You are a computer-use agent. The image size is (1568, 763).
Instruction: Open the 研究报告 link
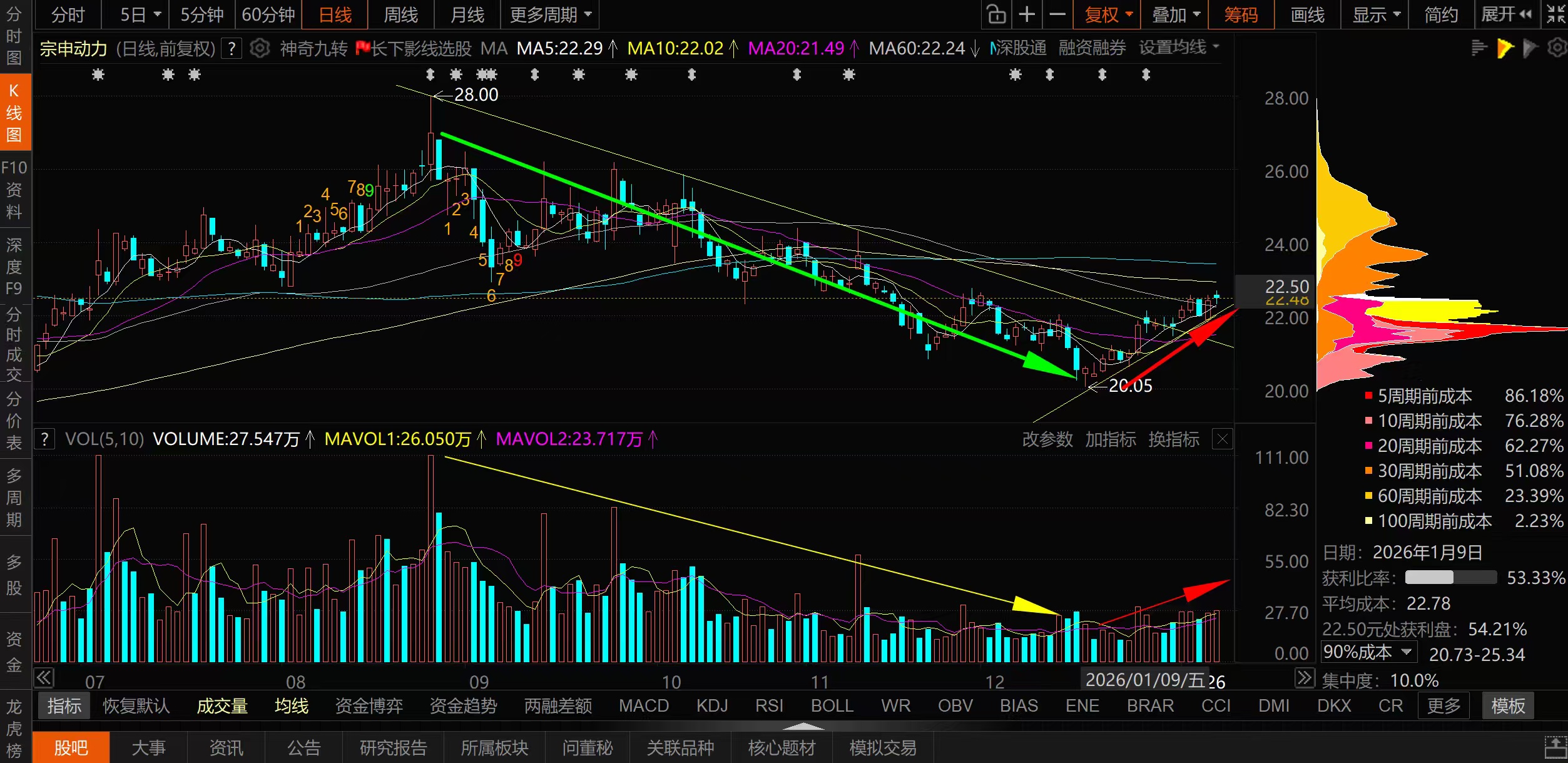click(x=393, y=748)
